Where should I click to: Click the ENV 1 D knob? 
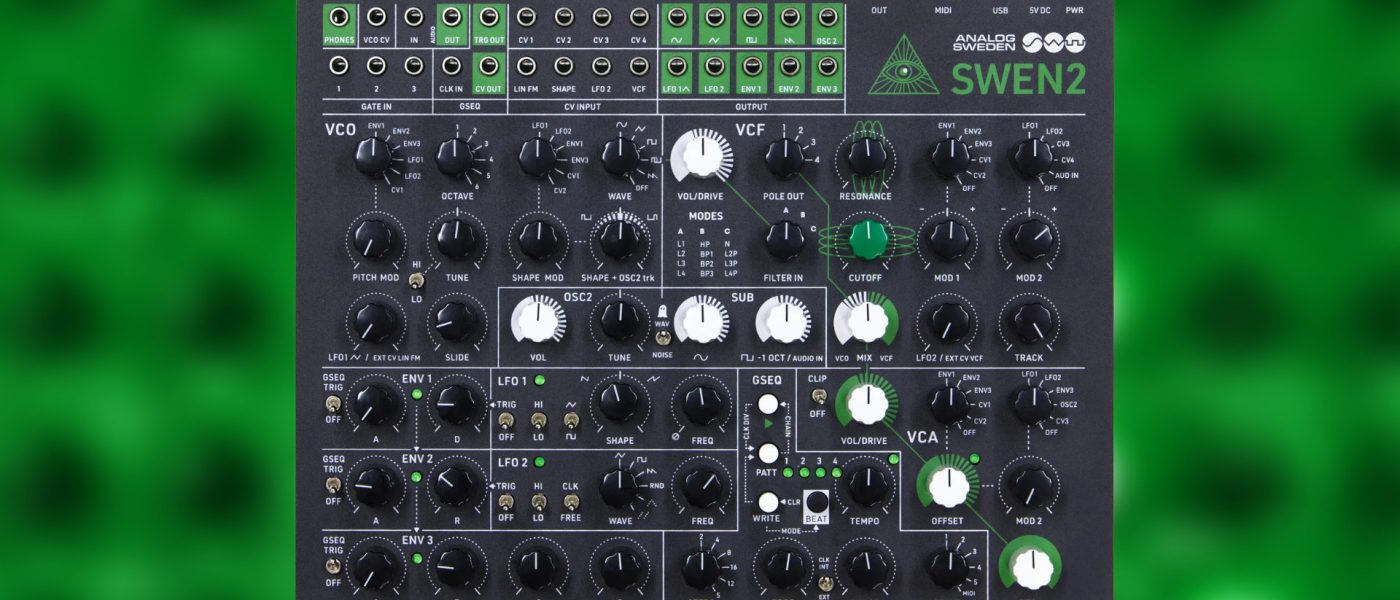(456, 404)
